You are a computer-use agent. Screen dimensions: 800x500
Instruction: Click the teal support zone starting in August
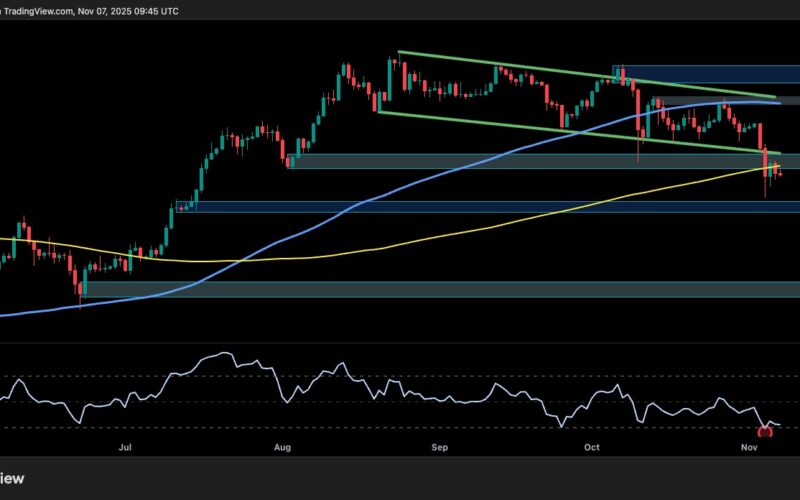pyautogui.click(x=450, y=161)
